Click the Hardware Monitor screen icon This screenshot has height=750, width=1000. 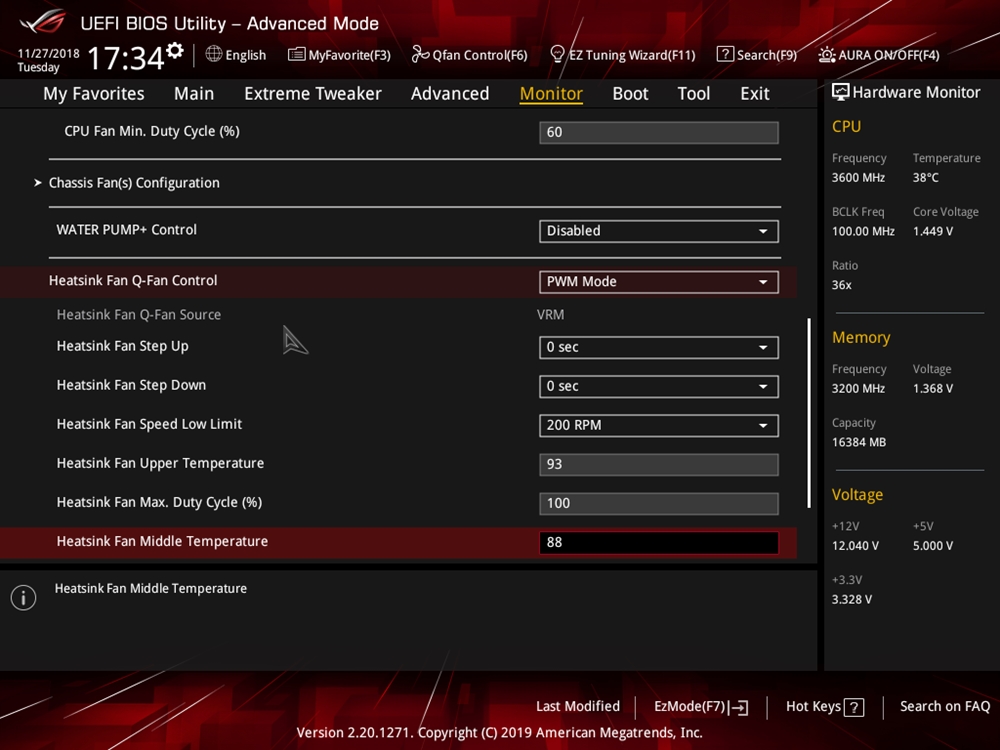pyautogui.click(x=841, y=92)
